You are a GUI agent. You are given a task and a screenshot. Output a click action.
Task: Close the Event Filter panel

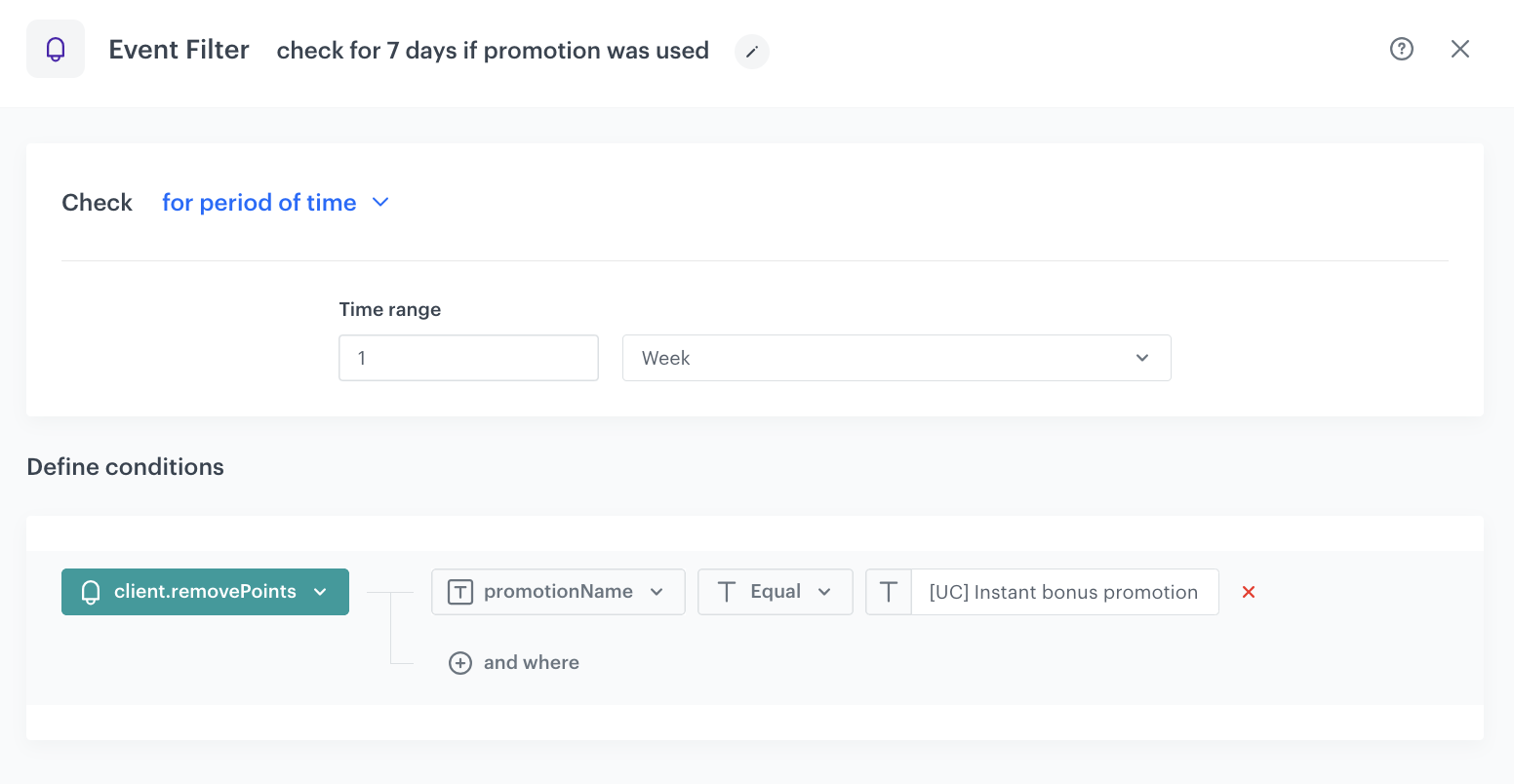pos(1460,48)
